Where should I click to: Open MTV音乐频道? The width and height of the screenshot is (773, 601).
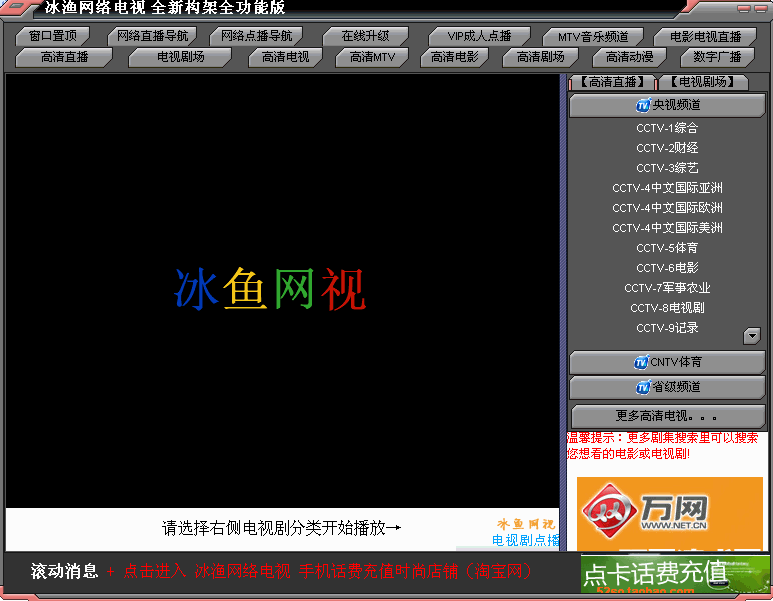(x=593, y=36)
